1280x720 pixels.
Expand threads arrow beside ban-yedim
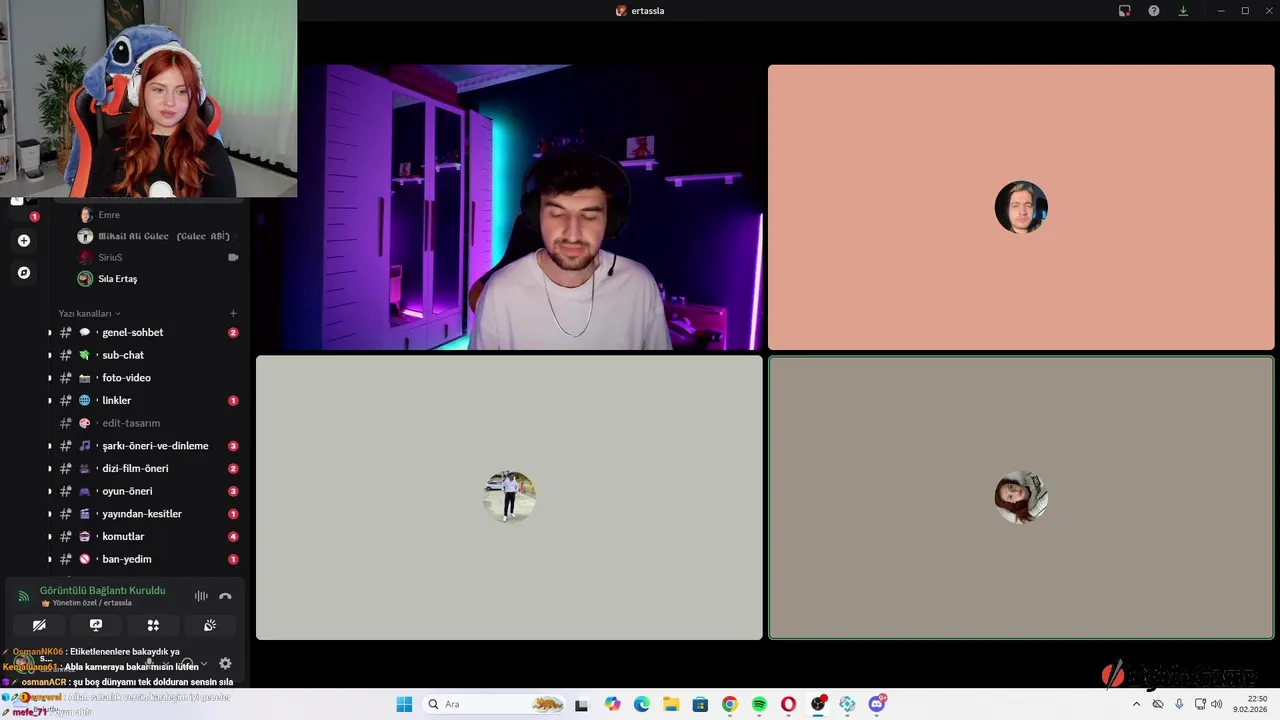[50, 559]
